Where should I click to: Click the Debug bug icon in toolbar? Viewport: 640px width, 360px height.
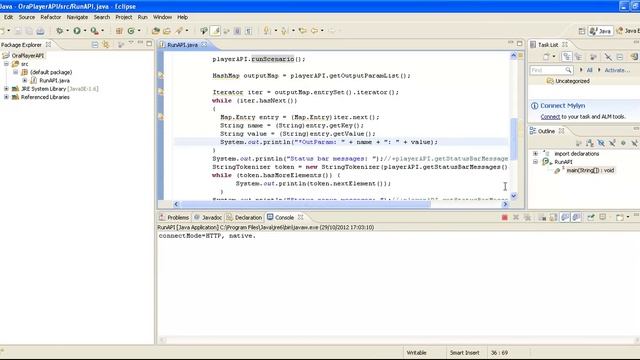(60, 31)
